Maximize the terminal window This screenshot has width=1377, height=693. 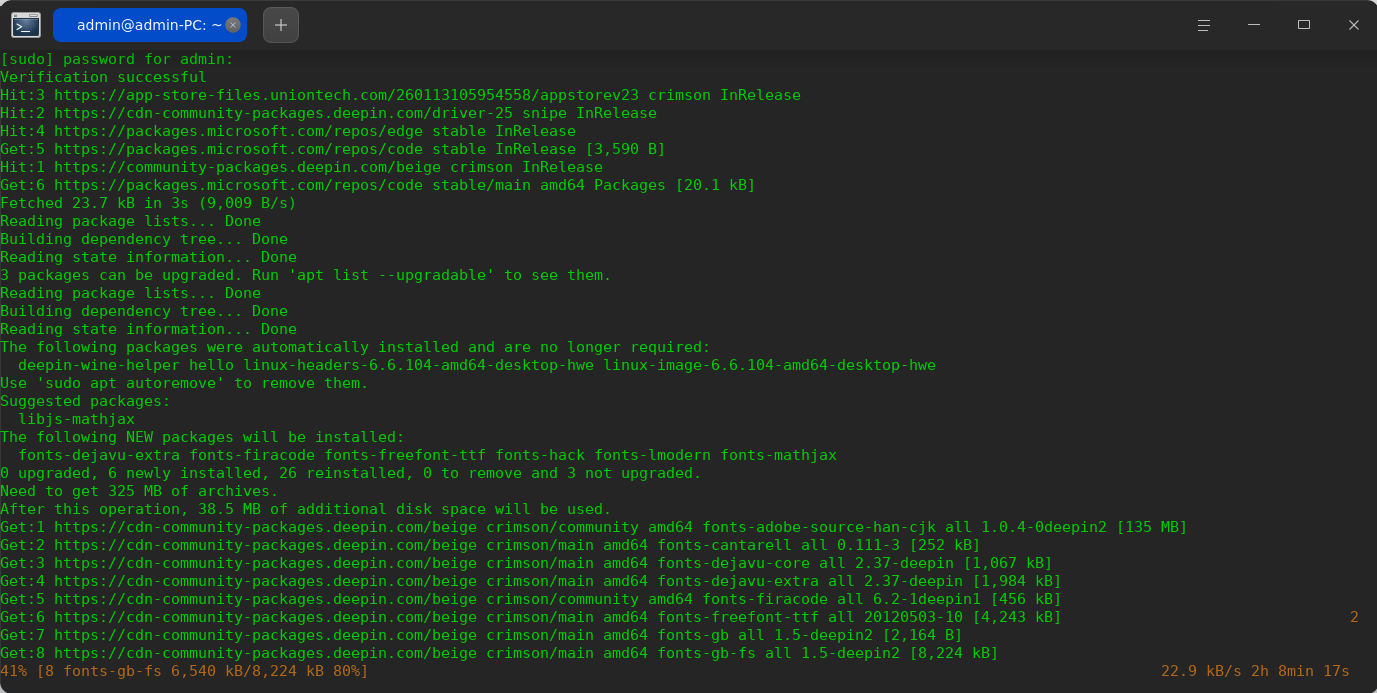[1304, 25]
